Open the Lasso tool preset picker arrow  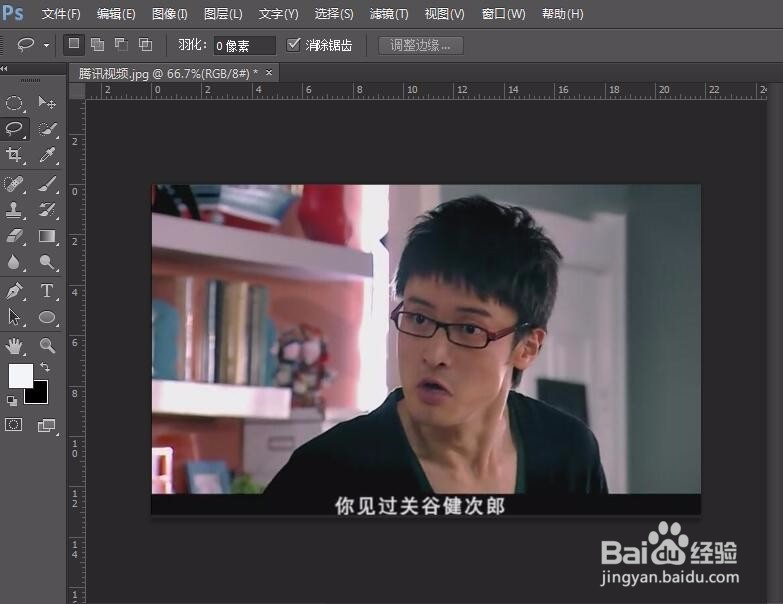click(46, 45)
